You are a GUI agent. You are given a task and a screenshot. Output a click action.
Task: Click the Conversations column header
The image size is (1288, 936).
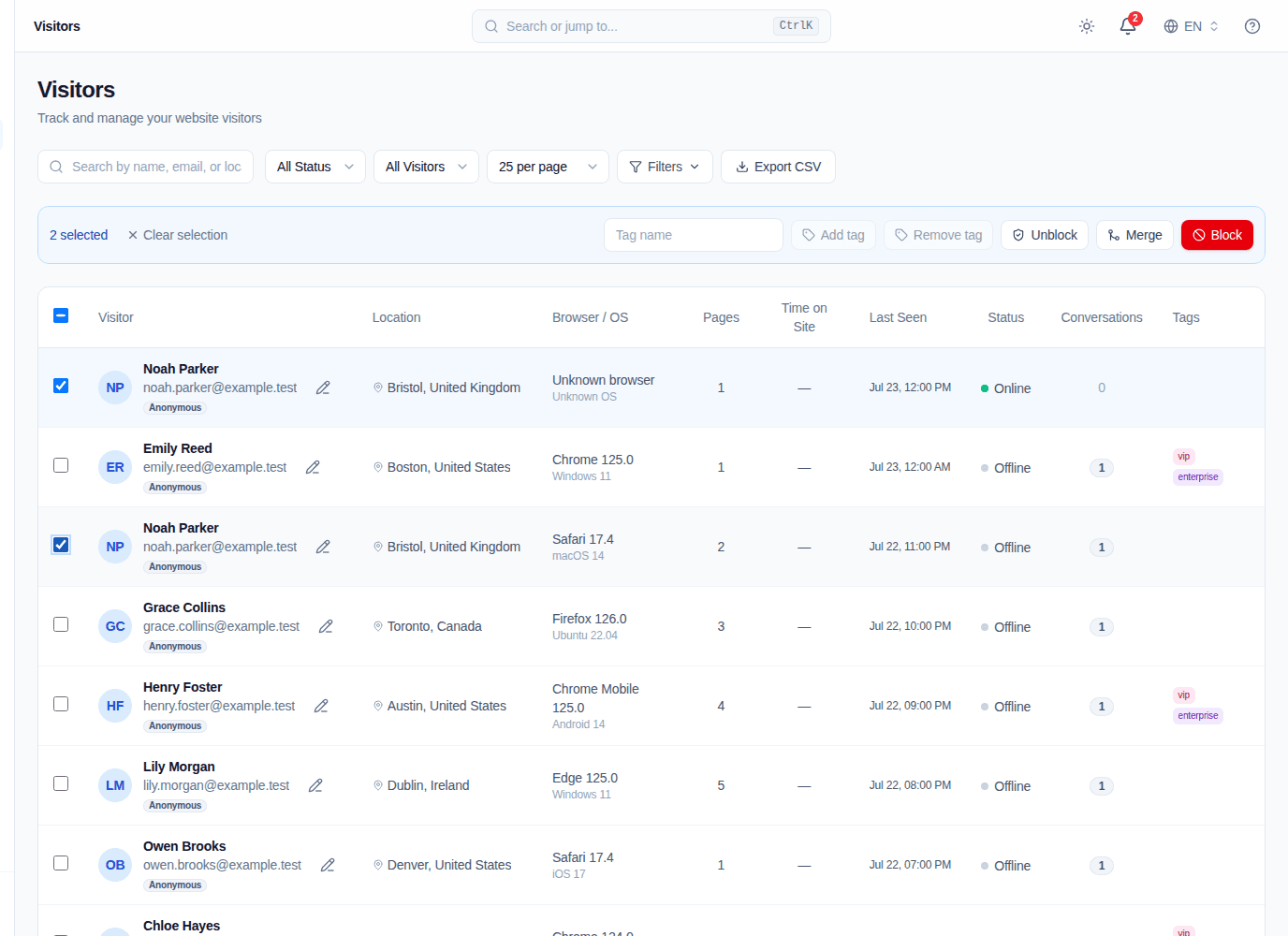[1102, 317]
